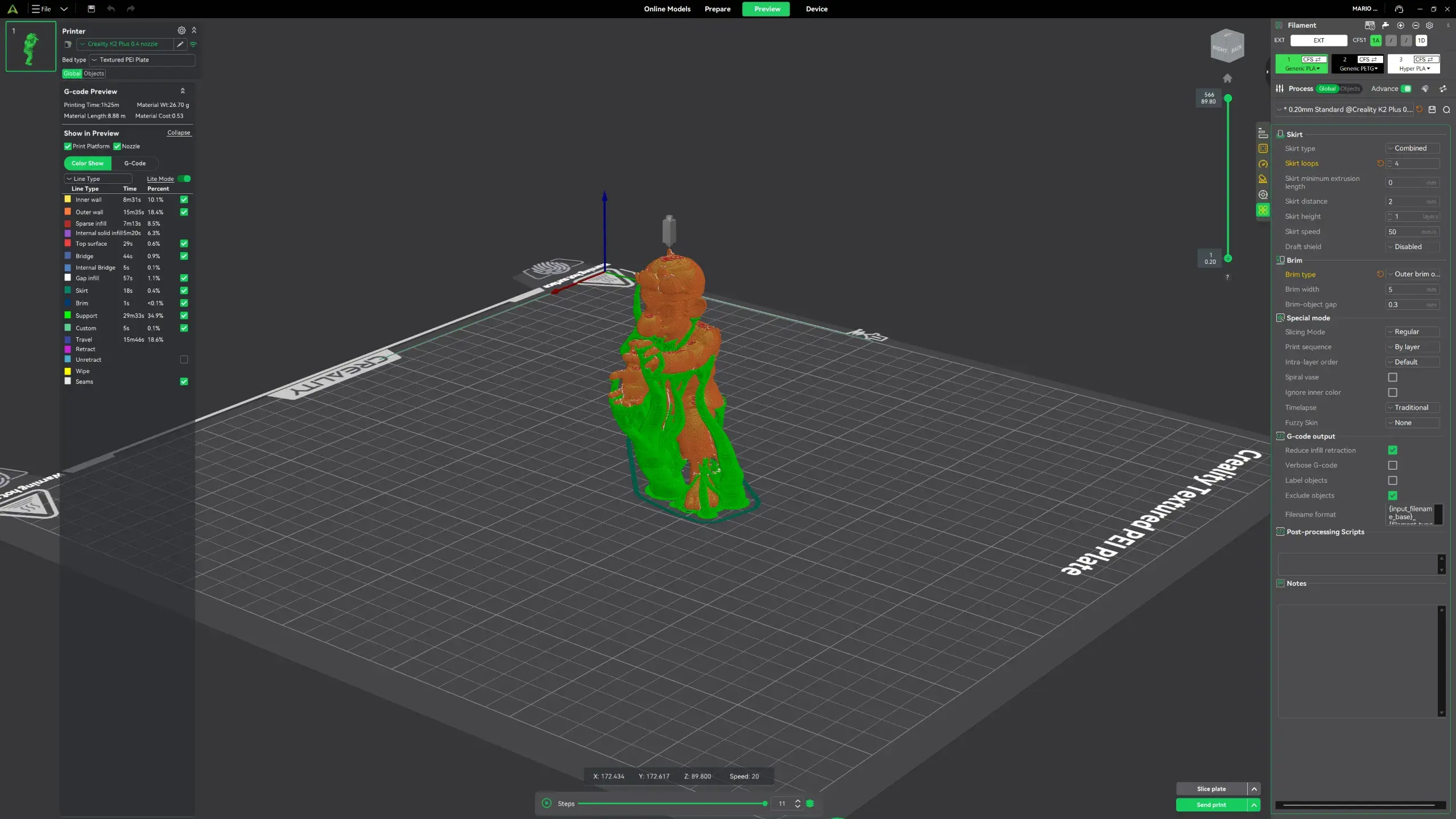Turn off the Lite Mode switch
Screen dimensions: 1456x819
[x=184, y=179]
